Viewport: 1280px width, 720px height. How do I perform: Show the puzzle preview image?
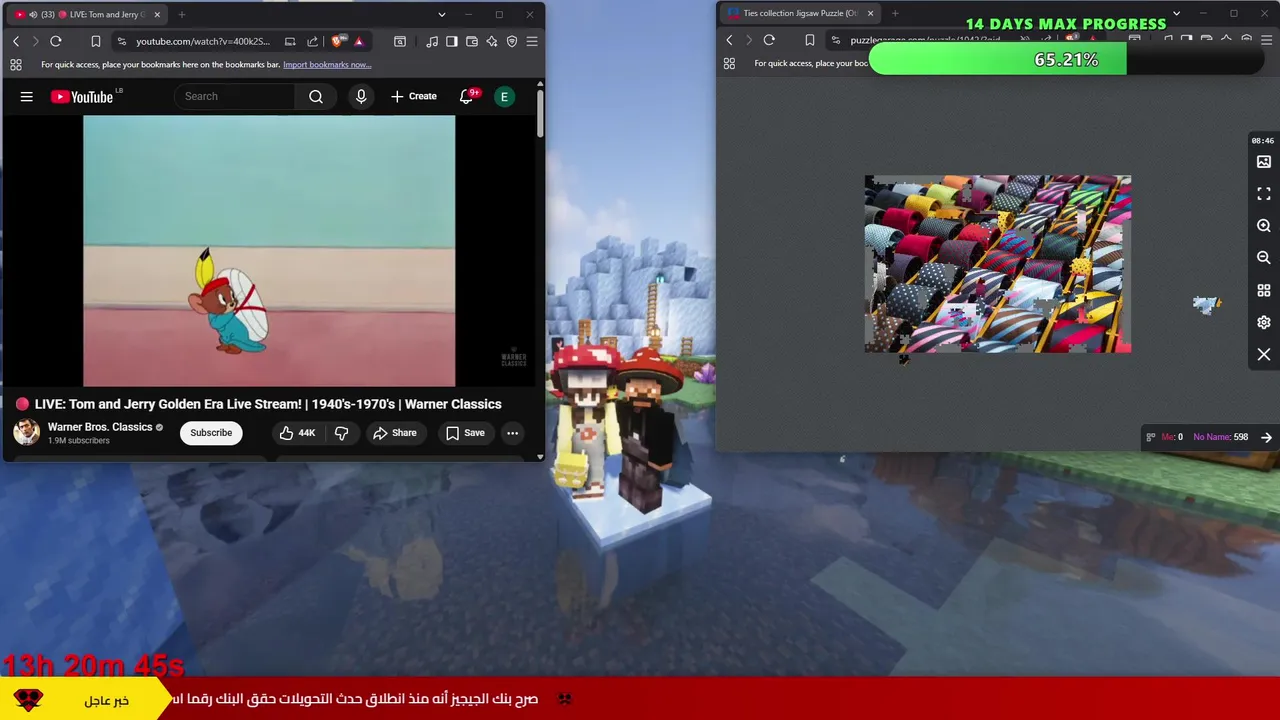[x=1264, y=162]
